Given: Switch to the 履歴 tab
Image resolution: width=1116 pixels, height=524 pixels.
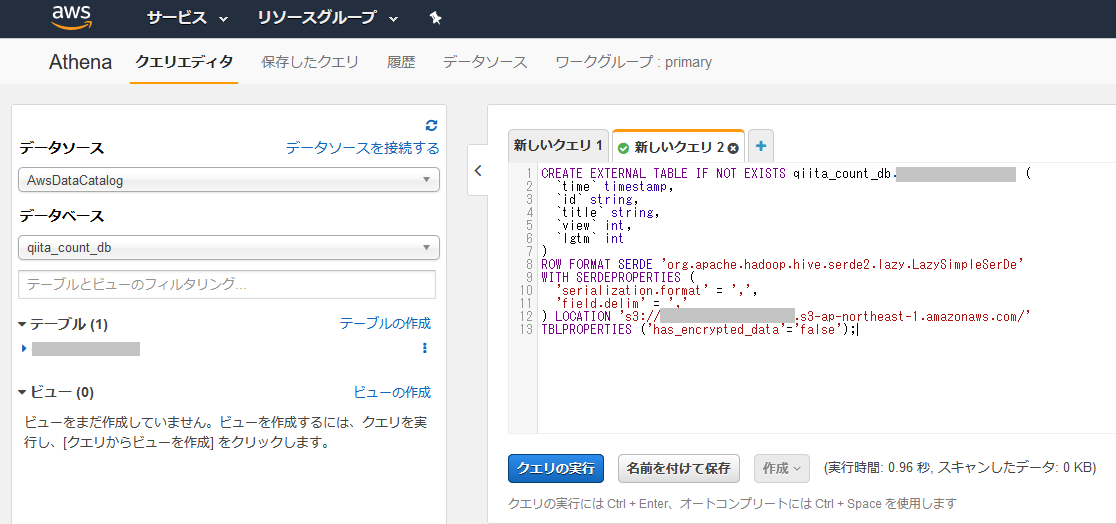Looking at the screenshot, I should tap(401, 62).
